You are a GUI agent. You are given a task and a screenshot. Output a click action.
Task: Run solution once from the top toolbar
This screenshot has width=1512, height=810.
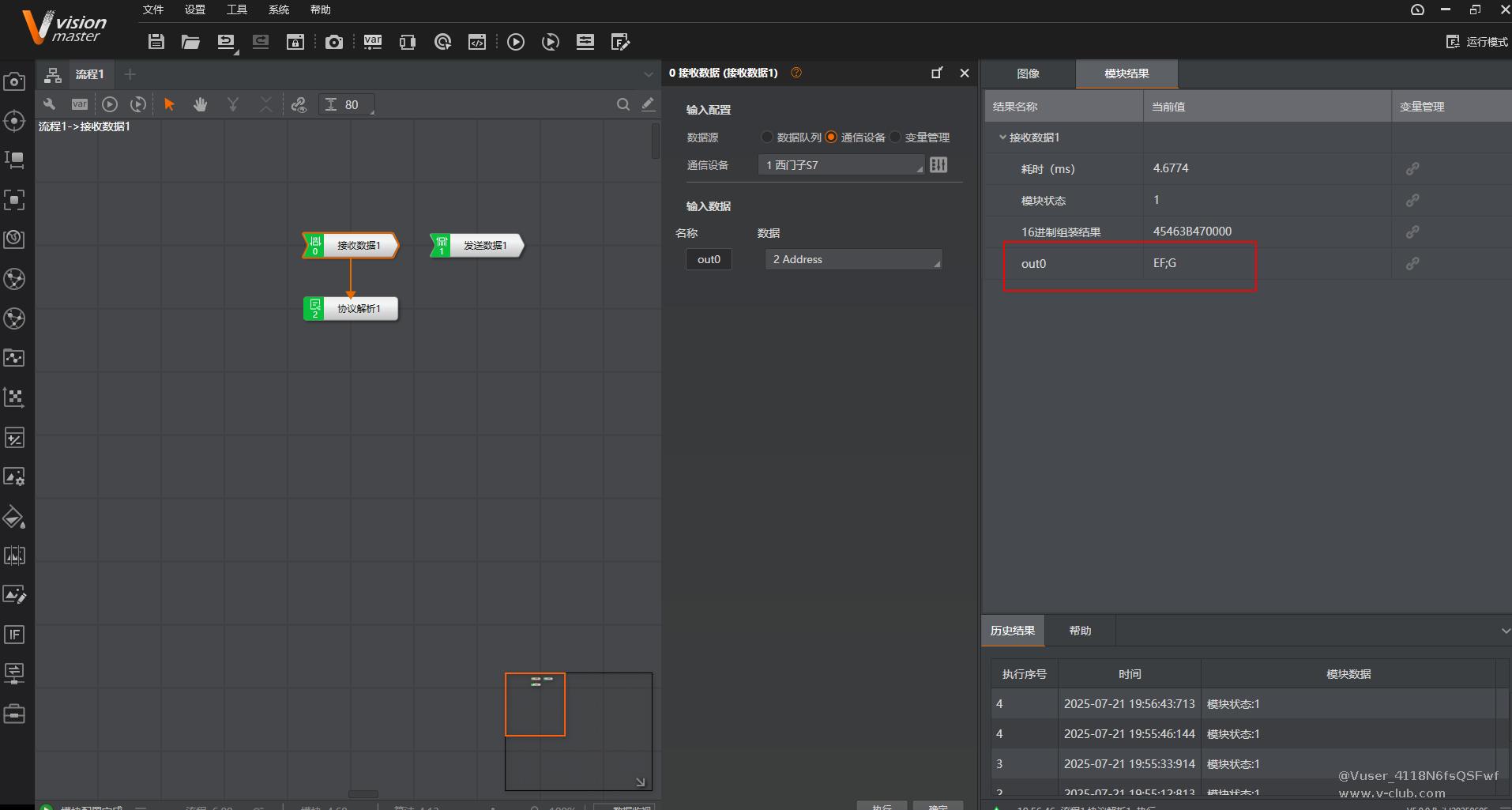click(516, 42)
